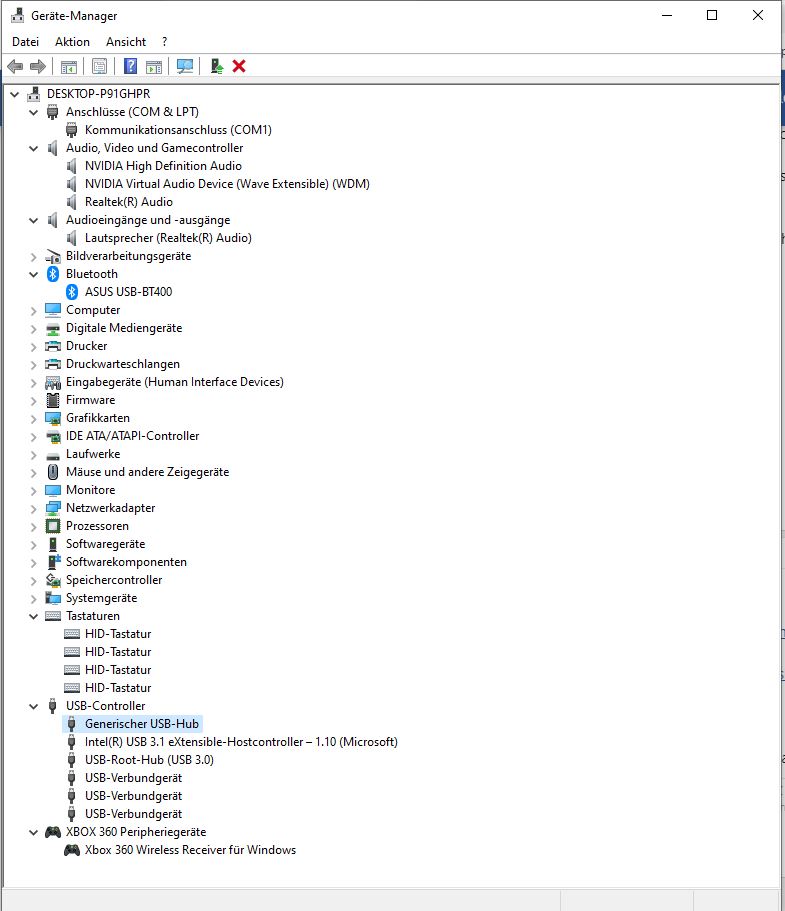
Task: Select NVIDIA Virtual Audio Device (WDM)
Action: coord(227,184)
